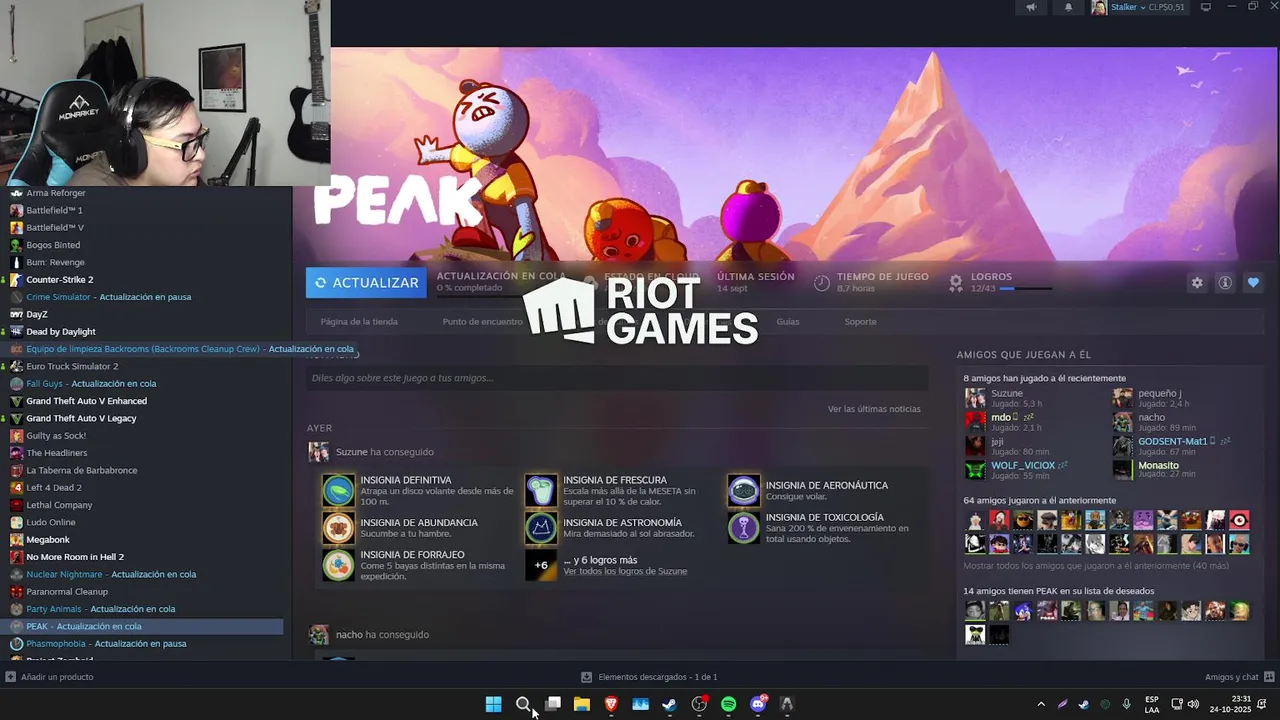Click the favorite heart icon

point(1253,283)
